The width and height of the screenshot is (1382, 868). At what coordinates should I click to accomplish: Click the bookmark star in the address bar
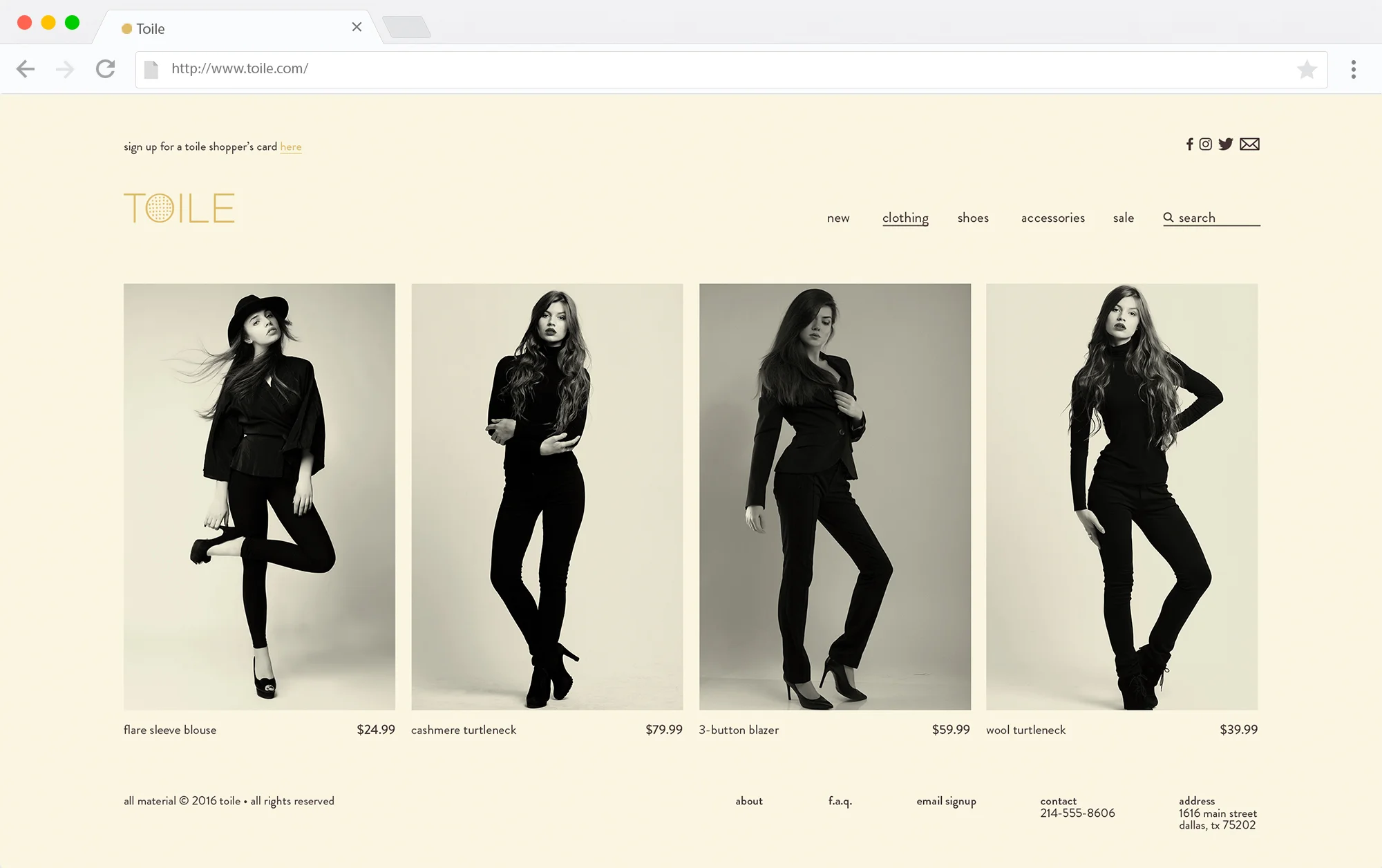[x=1307, y=68]
